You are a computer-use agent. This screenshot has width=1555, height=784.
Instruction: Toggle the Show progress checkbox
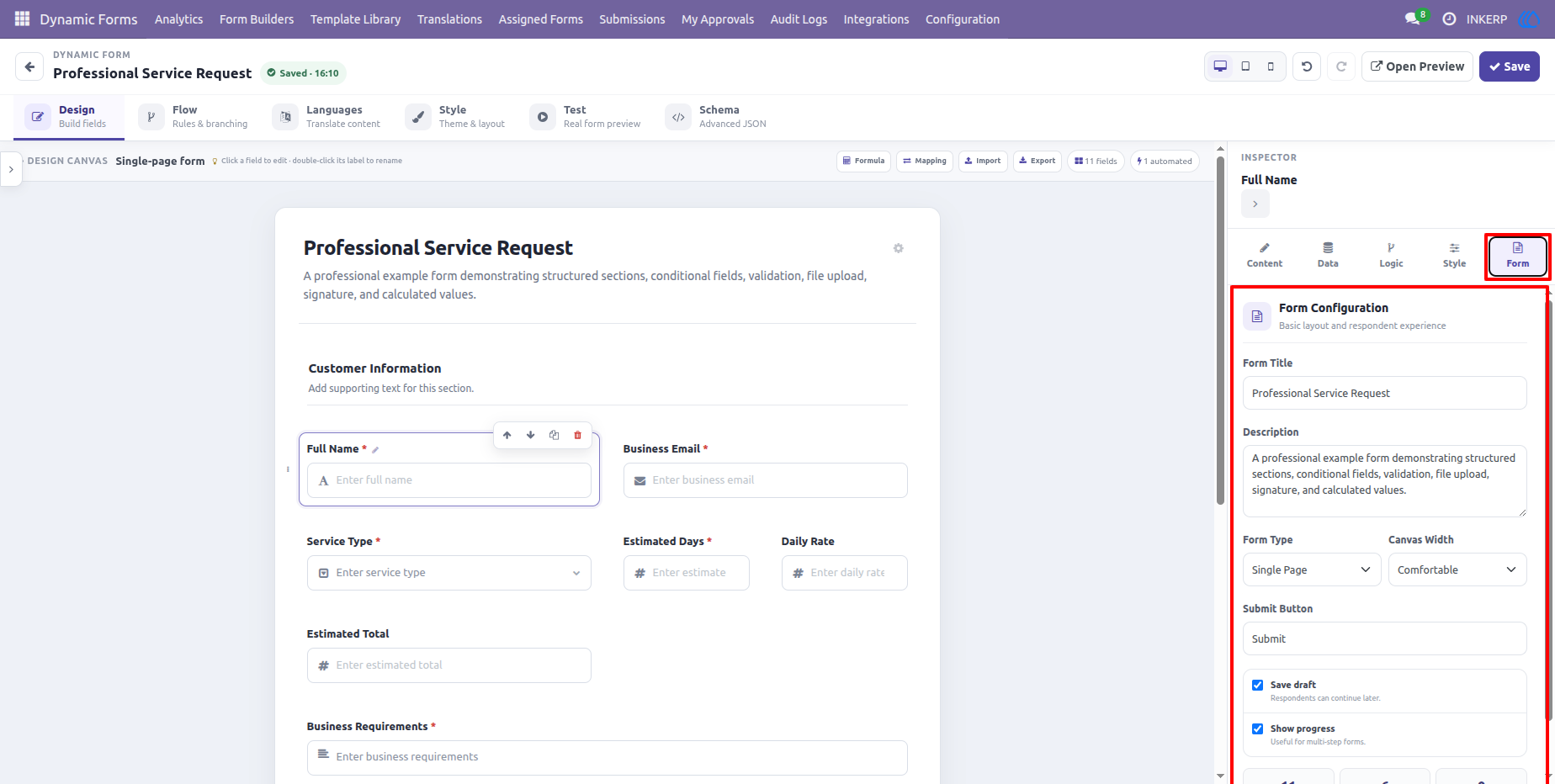(1258, 728)
